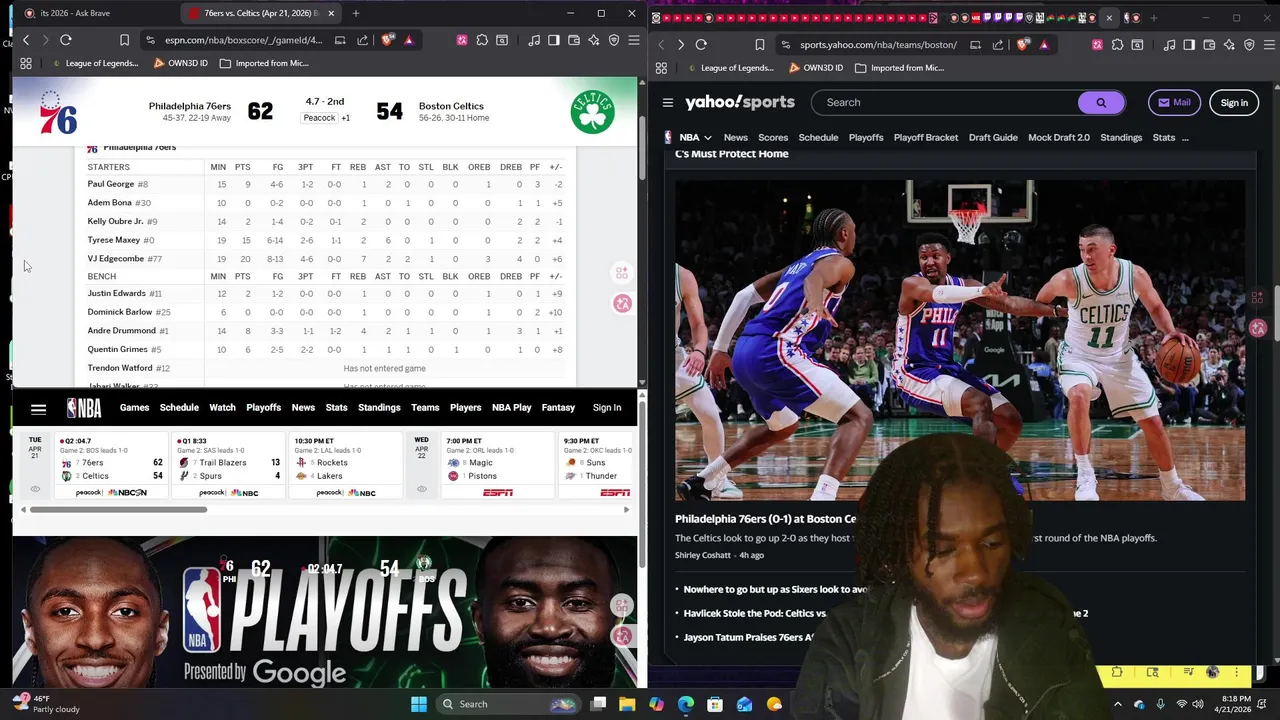Bookmark the ESPN boxscore page
Viewport: 1280px width, 720px height.
[x=124, y=40]
